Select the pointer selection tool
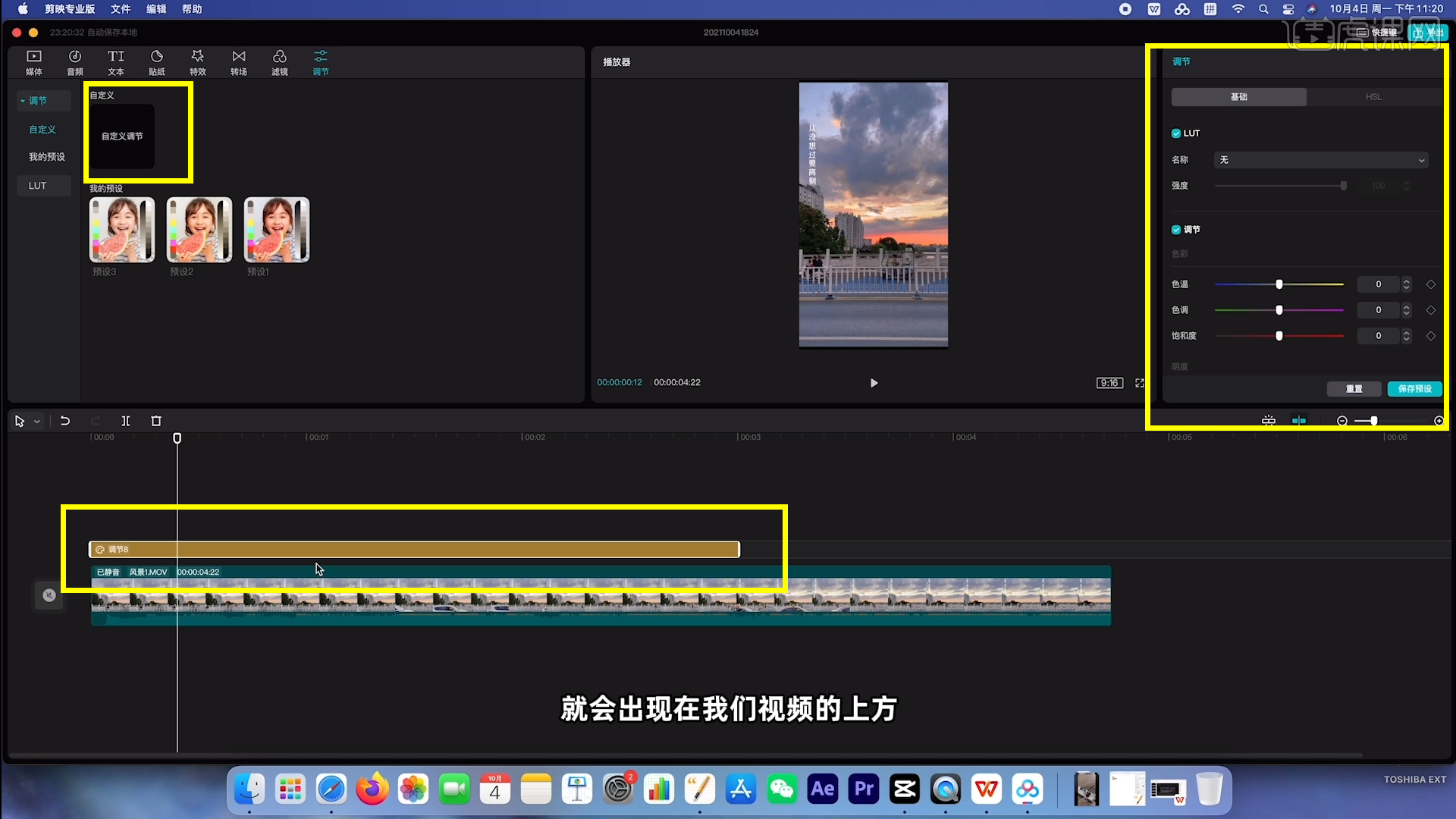This screenshot has width=1456, height=819. point(20,421)
